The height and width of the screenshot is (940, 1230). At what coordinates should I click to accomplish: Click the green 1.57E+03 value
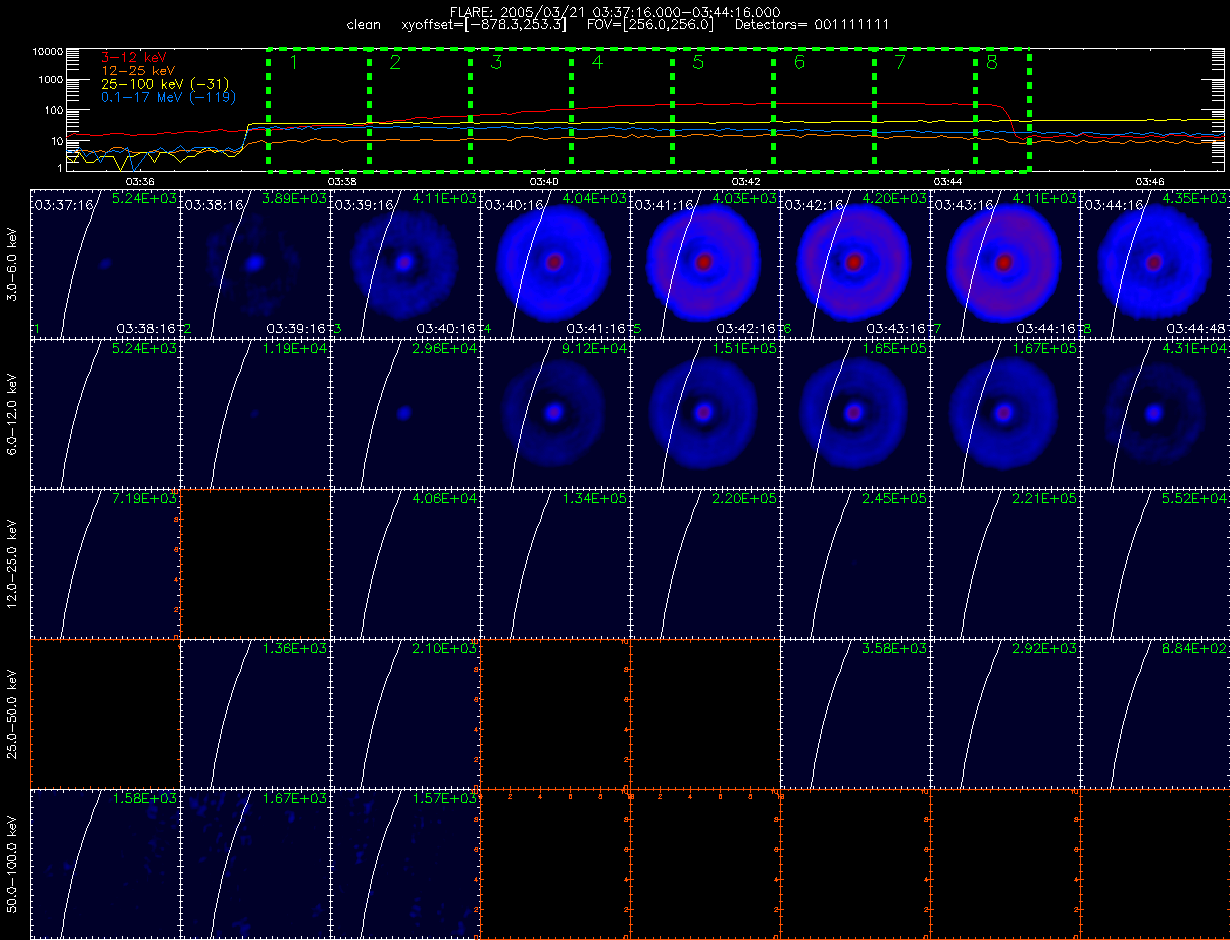444,799
